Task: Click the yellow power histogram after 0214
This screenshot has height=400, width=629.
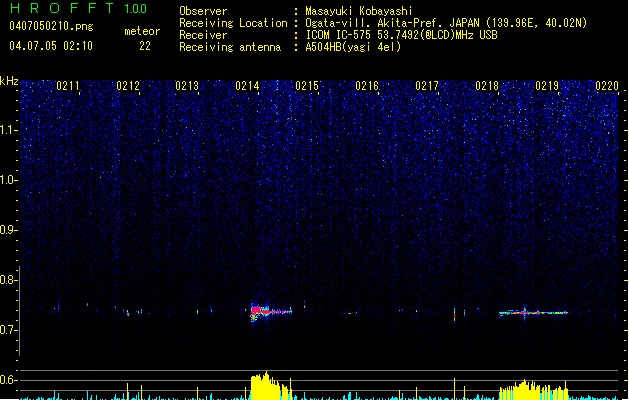Action: point(271,386)
